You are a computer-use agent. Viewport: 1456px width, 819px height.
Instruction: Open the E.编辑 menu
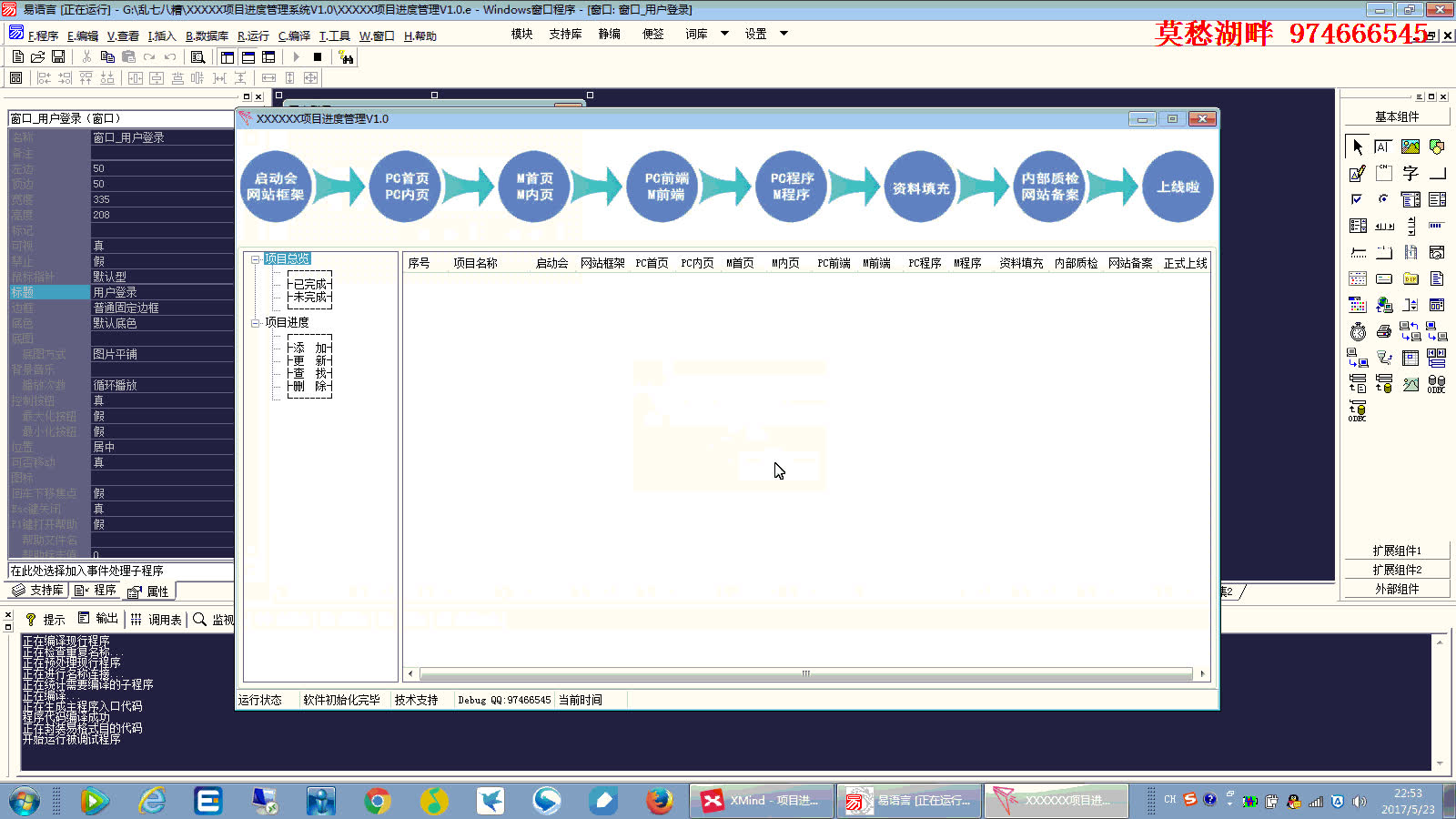pos(83,35)
